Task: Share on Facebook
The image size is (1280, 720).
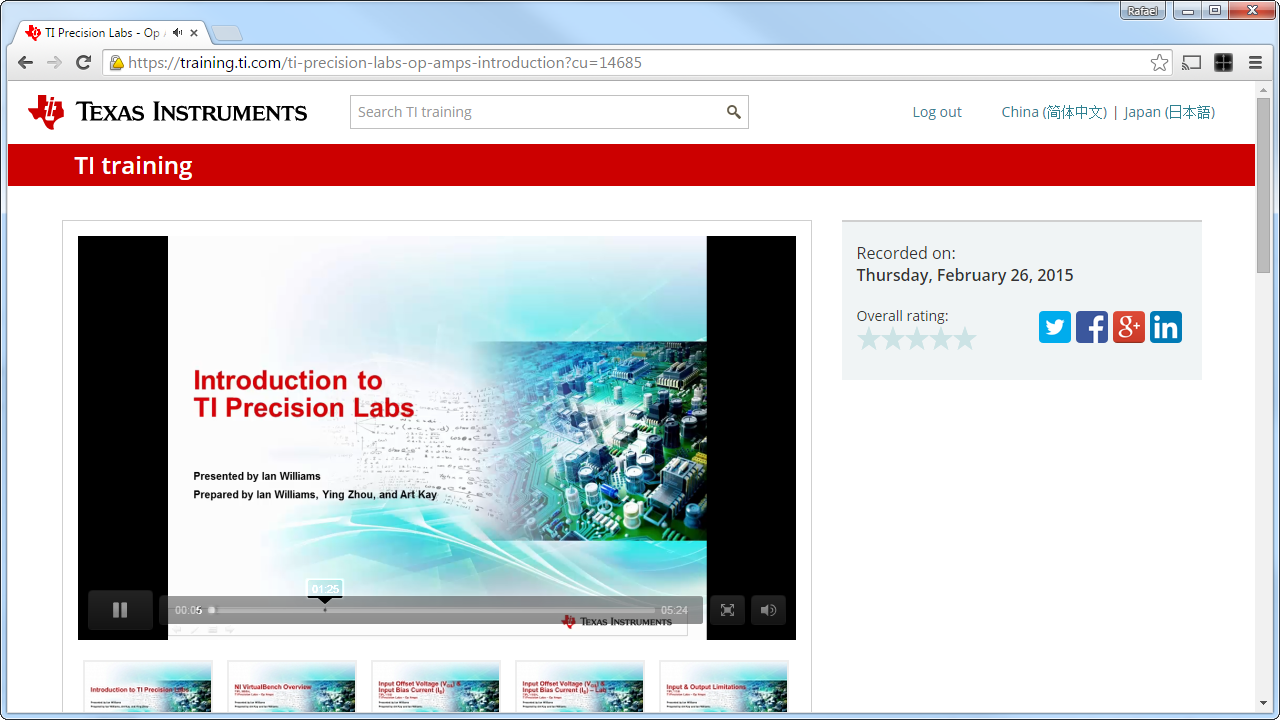Action: [1092, 327]
